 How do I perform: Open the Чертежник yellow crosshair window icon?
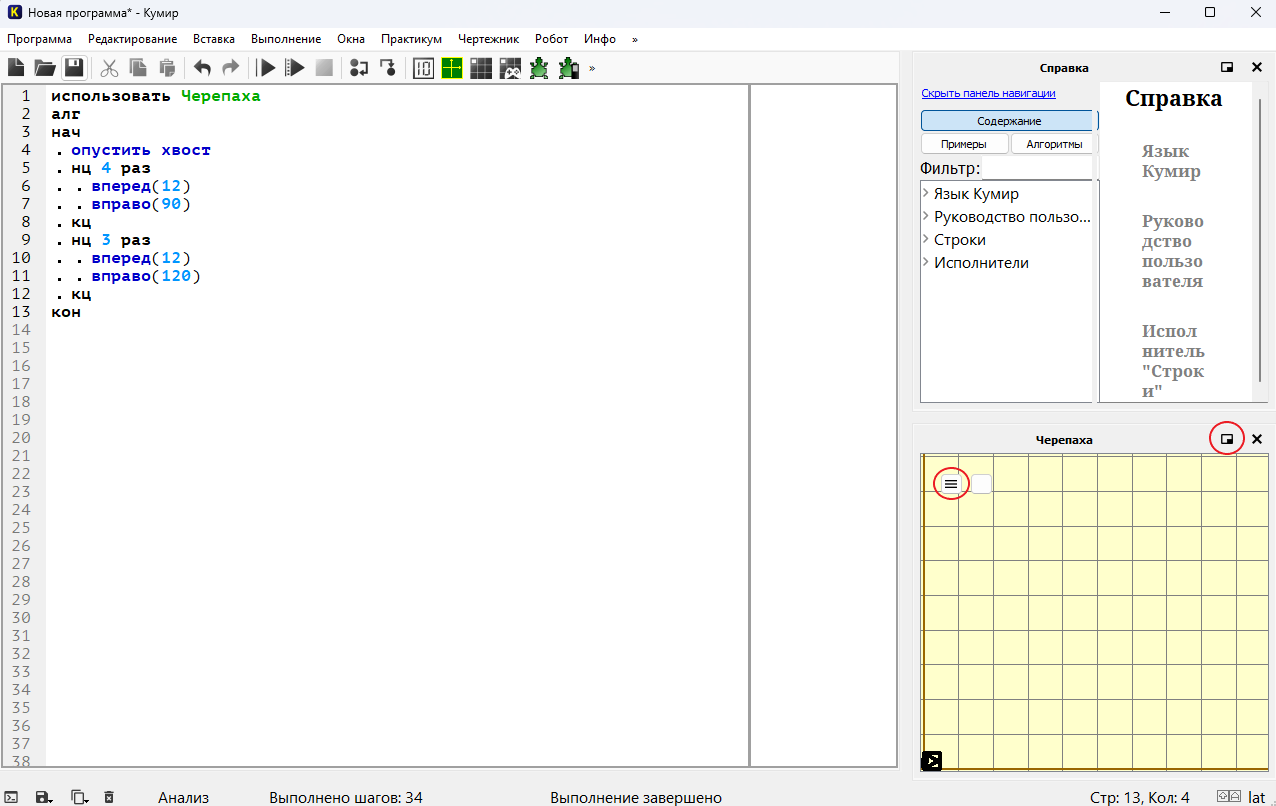(452, 68)
